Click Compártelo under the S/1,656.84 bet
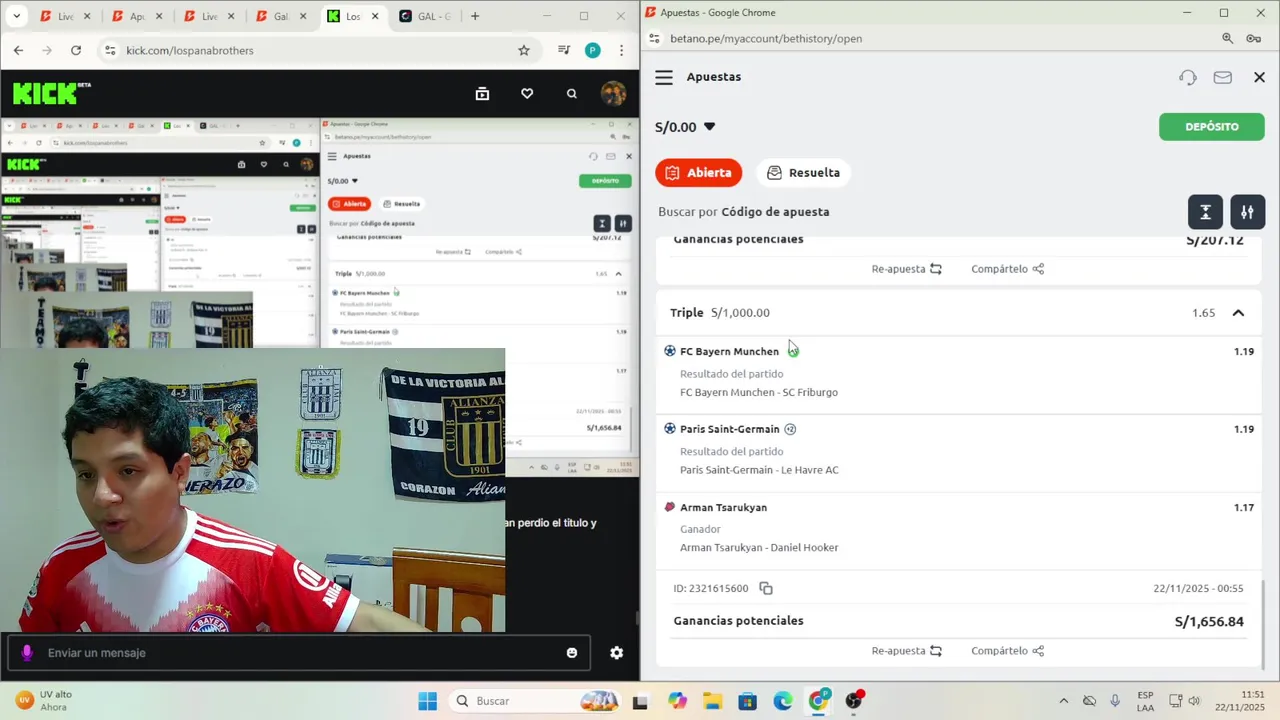The height and width of the screenshot is (720, 1280). (x=1007, y=651)
